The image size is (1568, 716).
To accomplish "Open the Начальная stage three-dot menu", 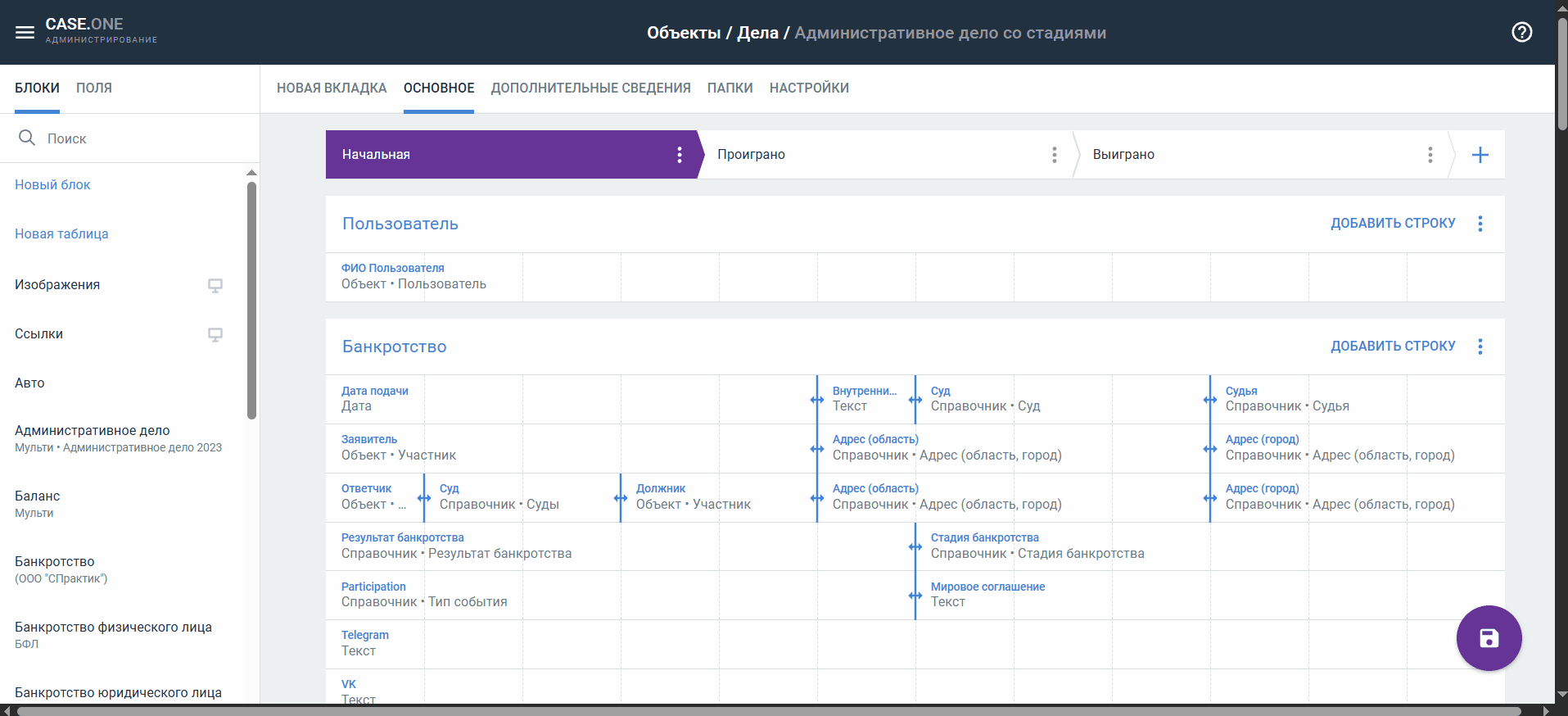I will coord(679,155).
